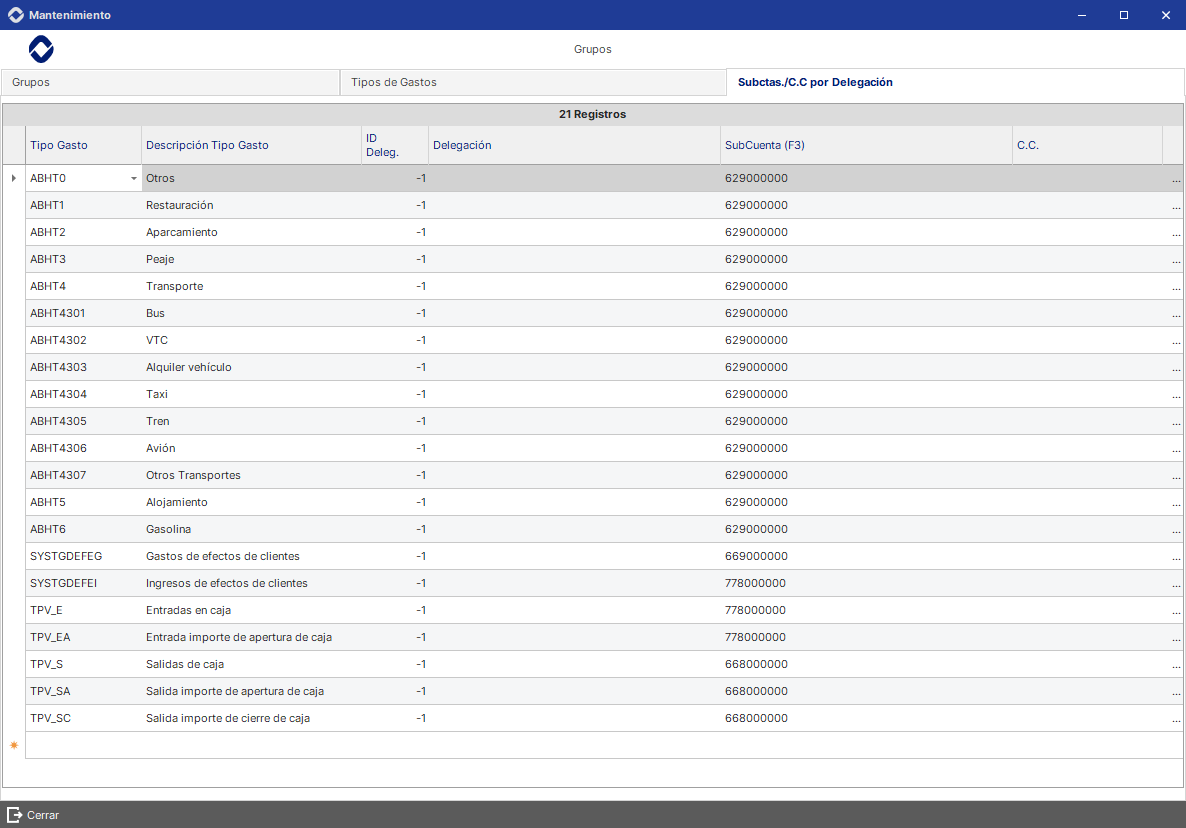The height and width of the screenshot is (828, 1186).
Task: Select the Otros Transportes description cell
Action: pos(251,476)
